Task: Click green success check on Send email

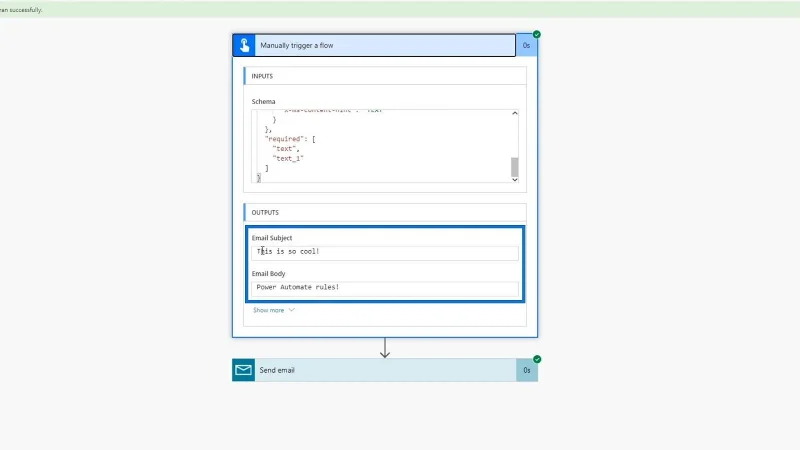Action: (x=537, y=359)
